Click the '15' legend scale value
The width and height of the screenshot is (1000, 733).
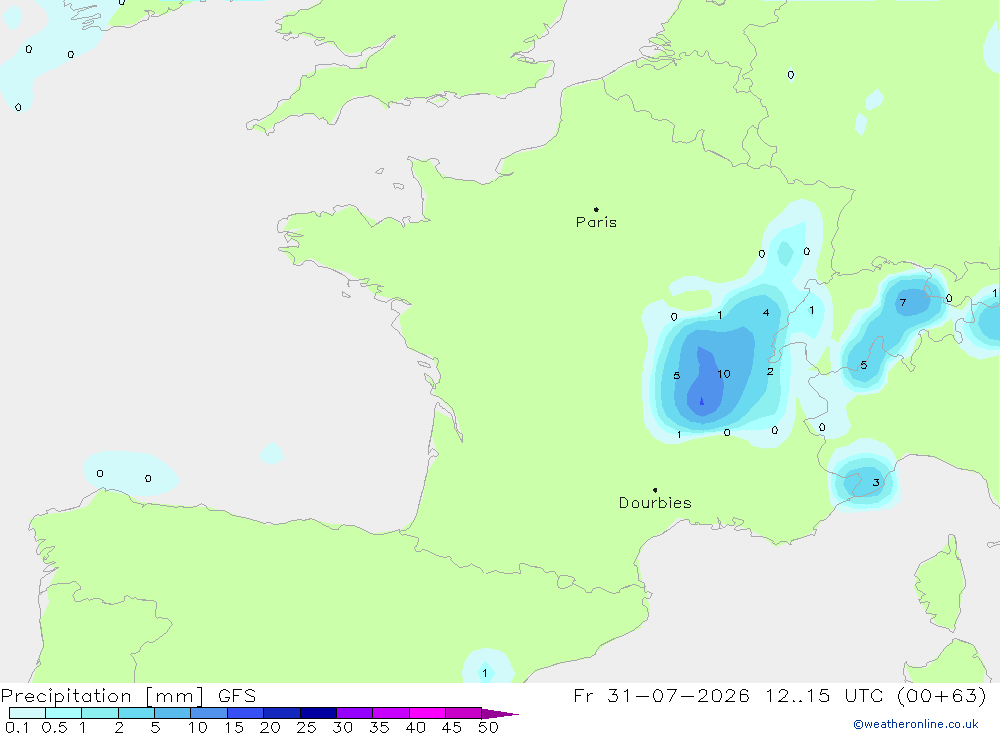[x=234, y=727]
